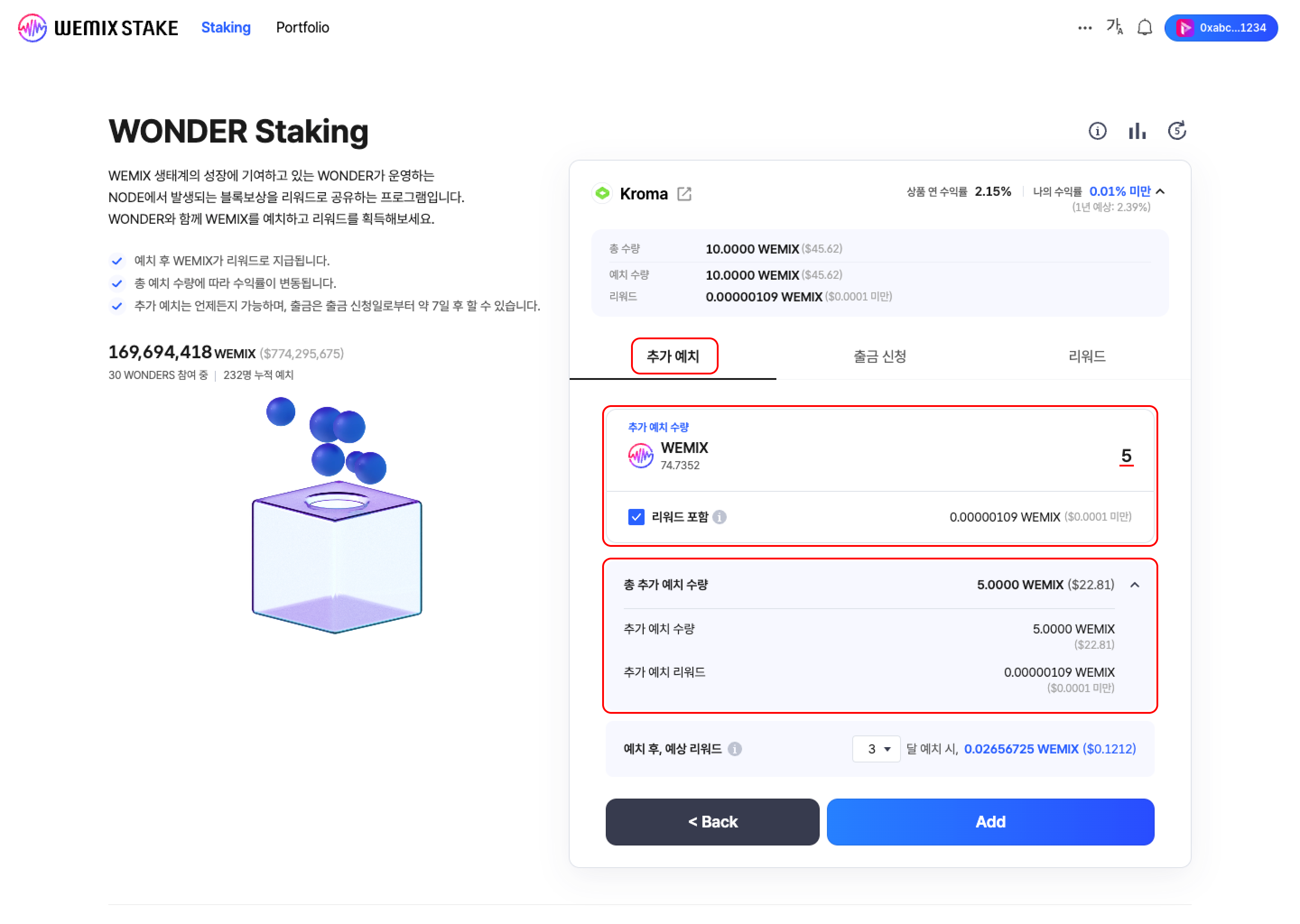Open the Portfolio menu item
Screen dimensions: 1300x924
click(x=302, y=28)
